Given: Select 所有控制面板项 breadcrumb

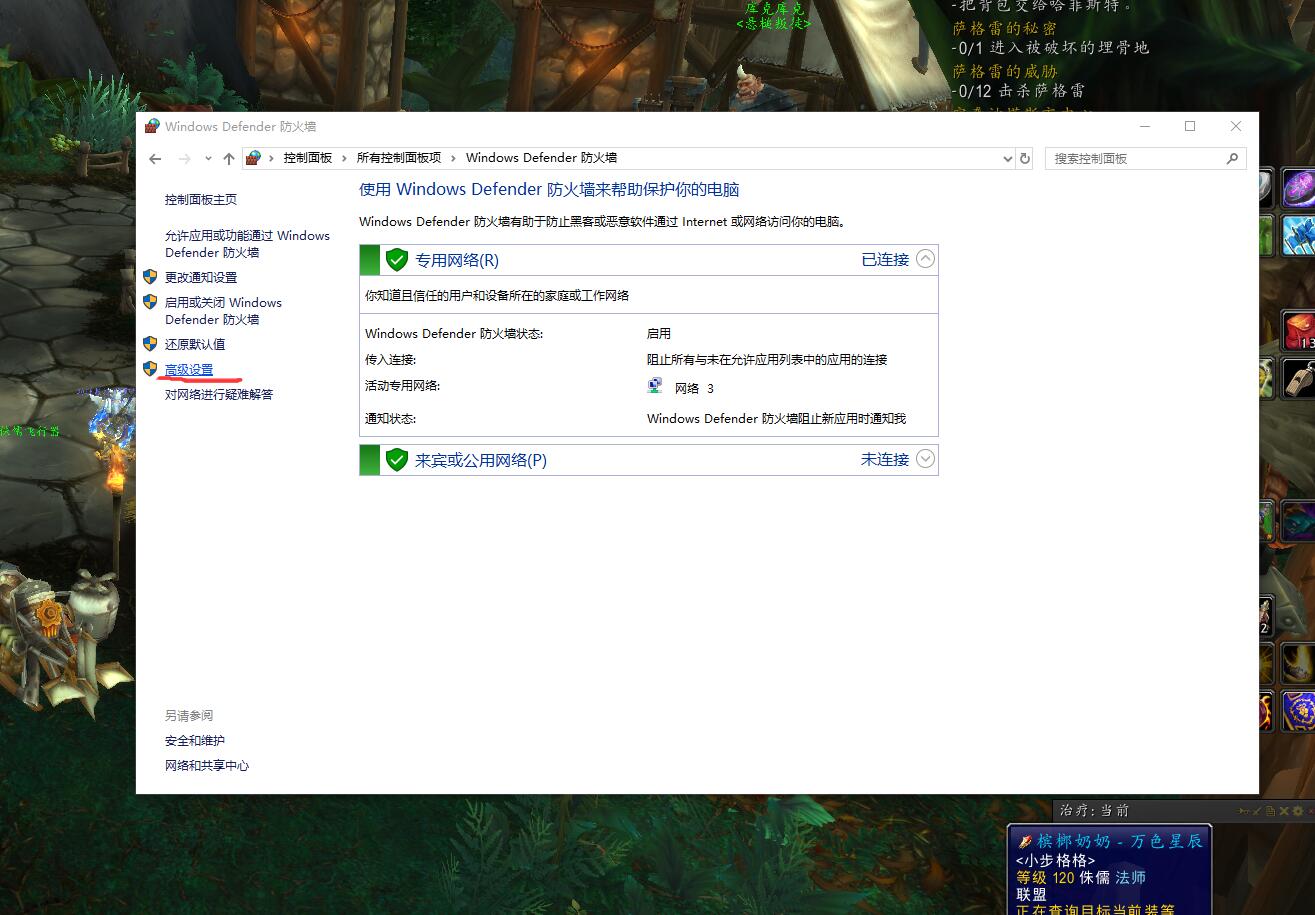Looking at the screenshot, I should (399, 158).
